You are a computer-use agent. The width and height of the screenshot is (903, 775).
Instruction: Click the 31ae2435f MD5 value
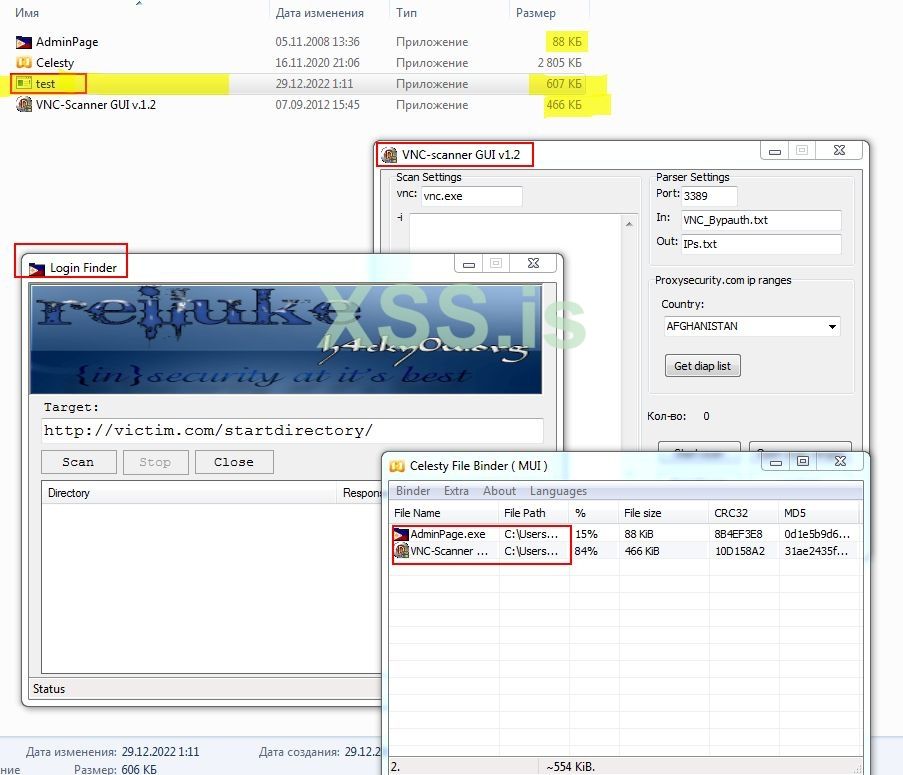click(816, 552)
